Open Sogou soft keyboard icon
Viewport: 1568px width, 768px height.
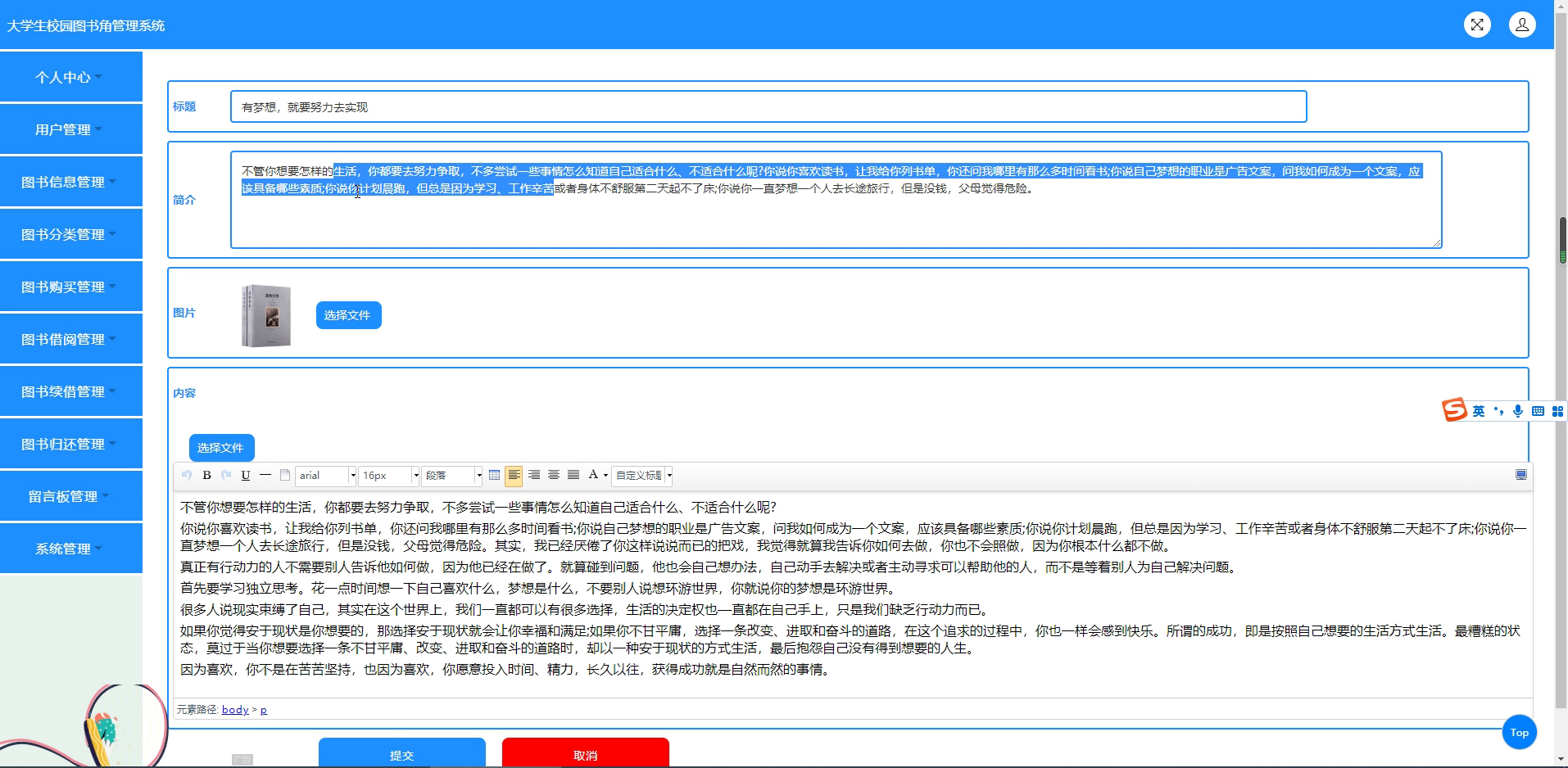coord(1538,411)
